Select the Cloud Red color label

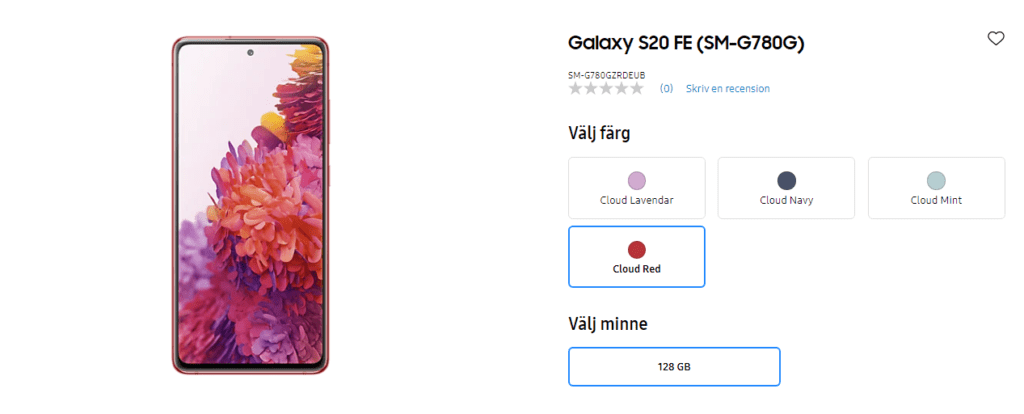coord(637,268)
